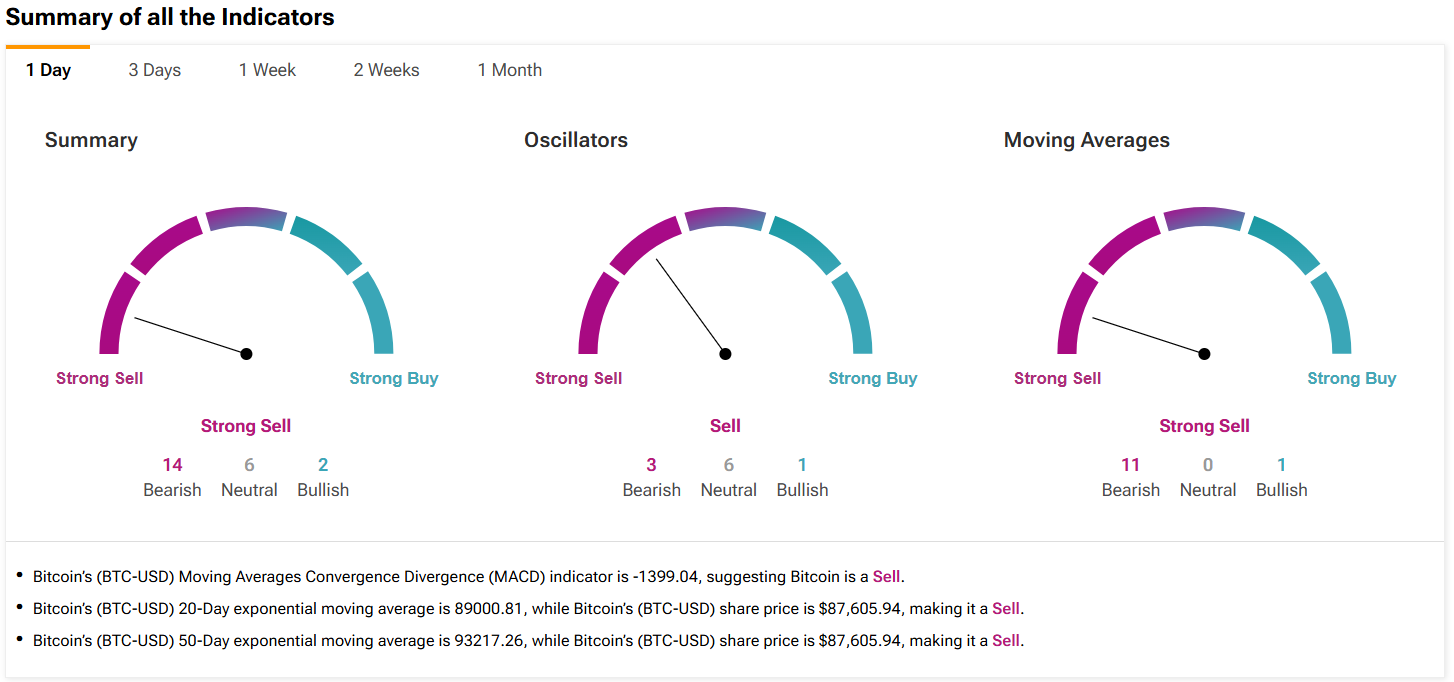Image resolution: width=1454 pixels, height=682 pixels.
Task: Open the 3 Days tab
Action: (155, 70)
